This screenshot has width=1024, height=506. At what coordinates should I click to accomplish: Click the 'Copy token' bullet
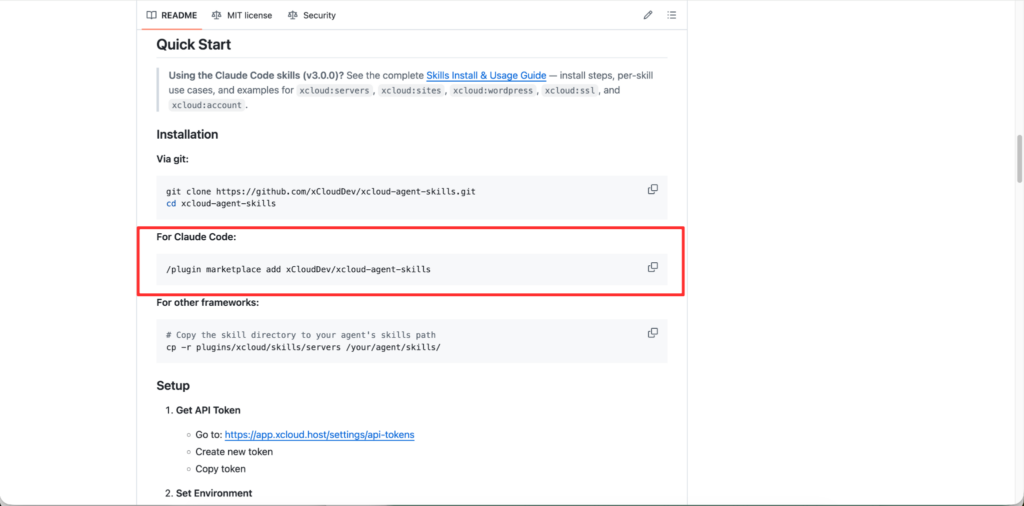click(220, 469)
